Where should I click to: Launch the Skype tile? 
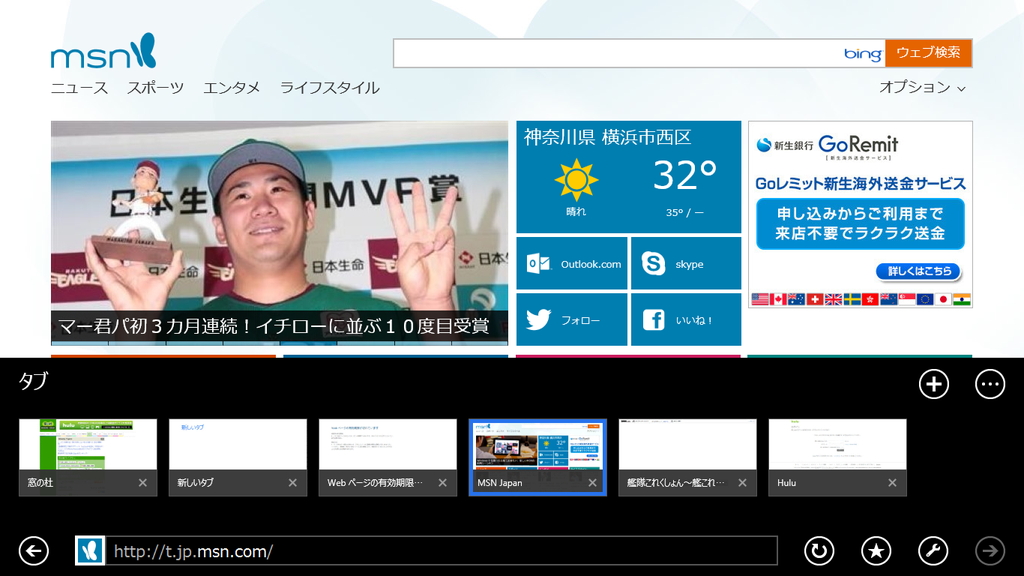point(686,262)
